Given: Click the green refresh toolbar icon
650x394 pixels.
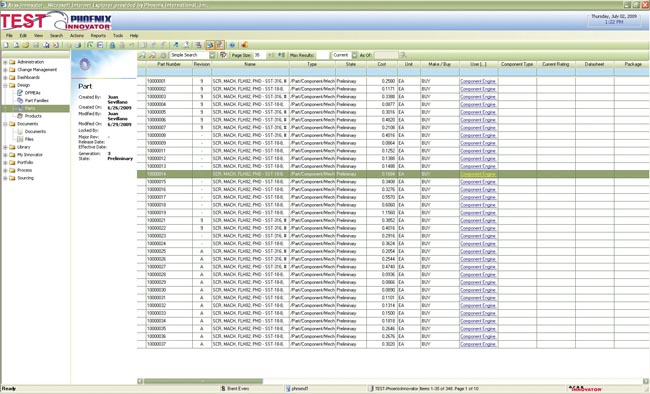Looking at the screenshot, I should [x=90, y=45].
